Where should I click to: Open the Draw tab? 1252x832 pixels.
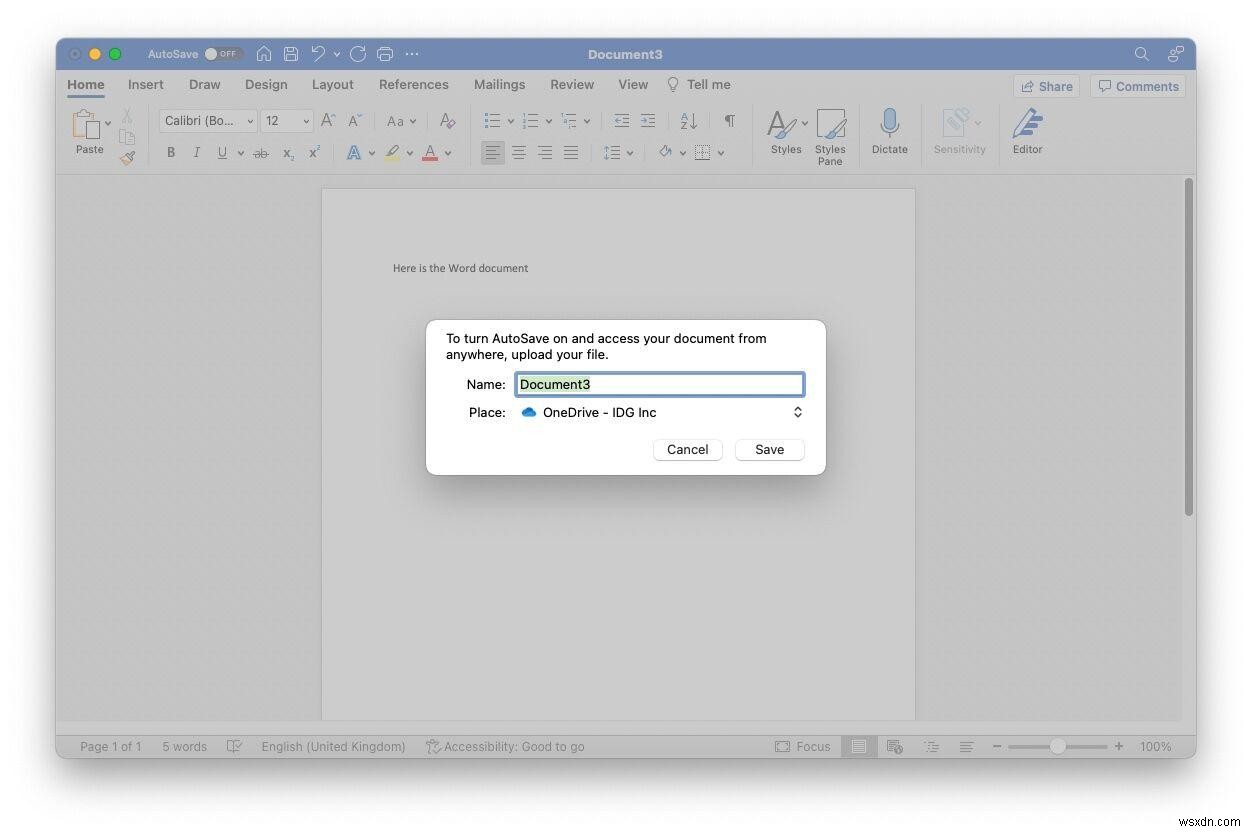[x=205, y=85]
